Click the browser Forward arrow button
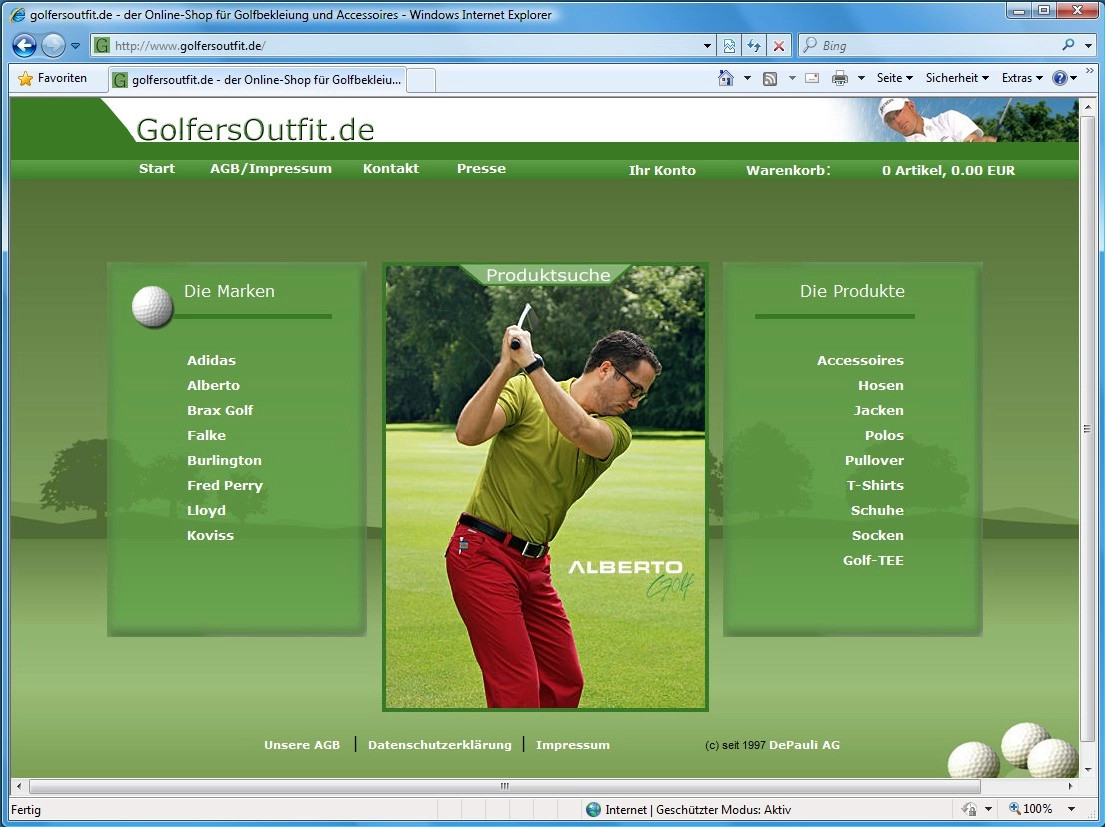 (53, 46)
